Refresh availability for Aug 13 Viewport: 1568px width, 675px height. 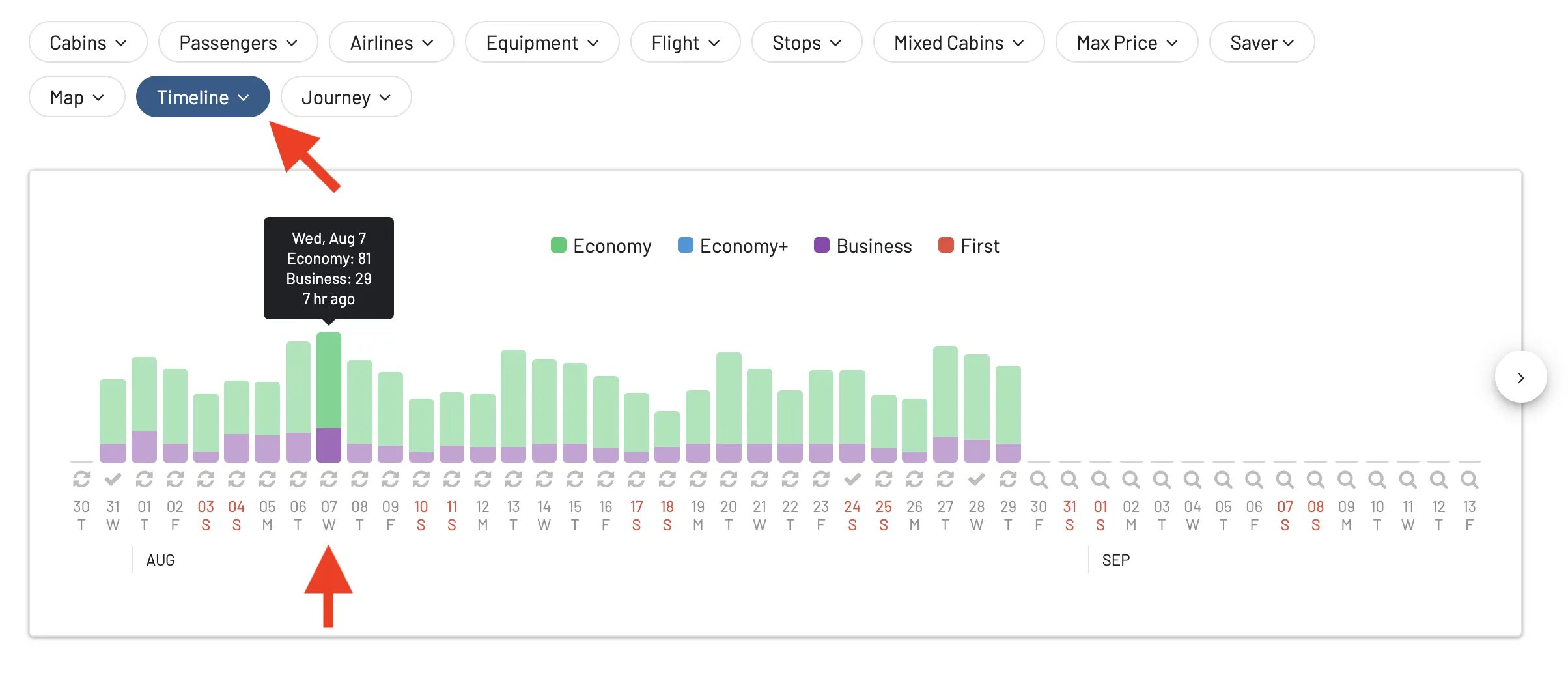(x=513, y=480)
